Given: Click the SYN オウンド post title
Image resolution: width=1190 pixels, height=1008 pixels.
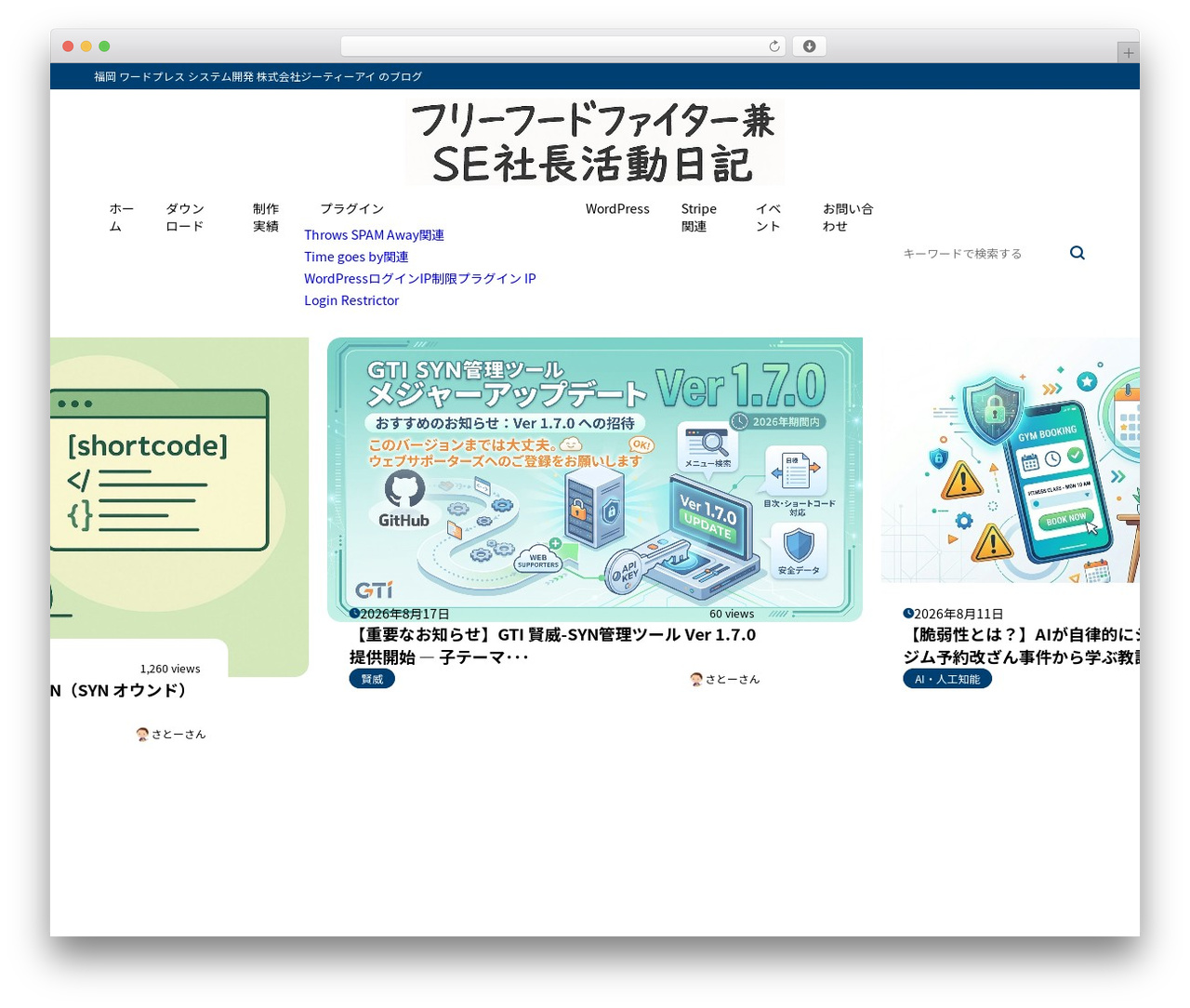Looking at the screenshot, I should pos(120,690).
